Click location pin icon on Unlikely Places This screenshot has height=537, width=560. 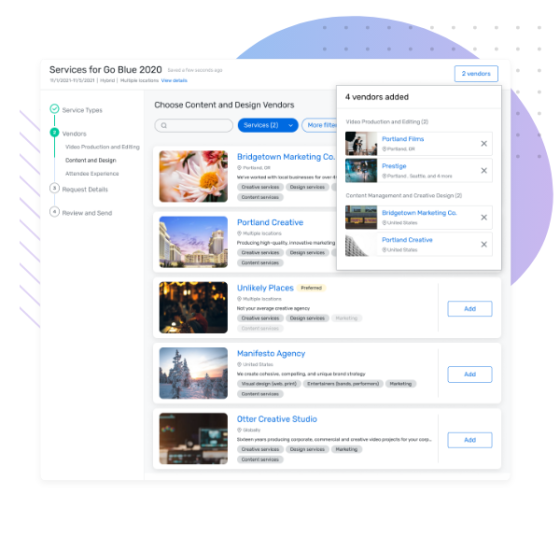(239, 299)
